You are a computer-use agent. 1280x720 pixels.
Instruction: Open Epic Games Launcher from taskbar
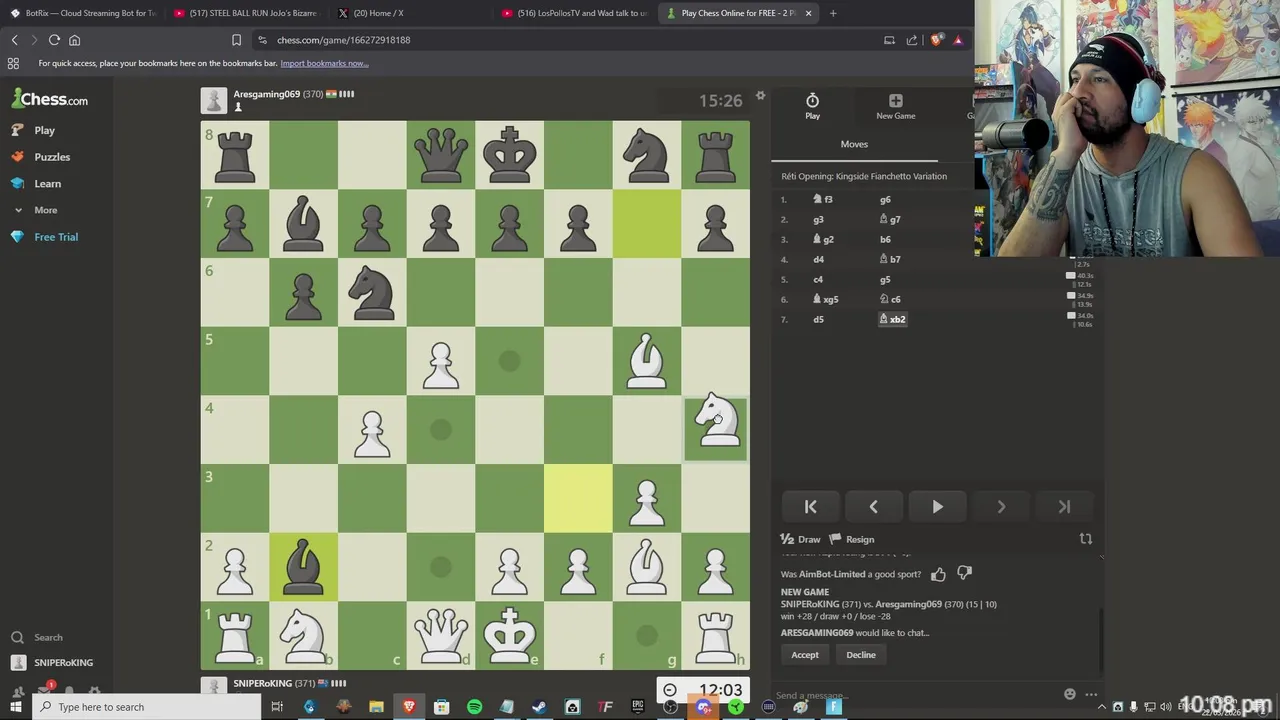pyautogui.click(x=638, y=707)
